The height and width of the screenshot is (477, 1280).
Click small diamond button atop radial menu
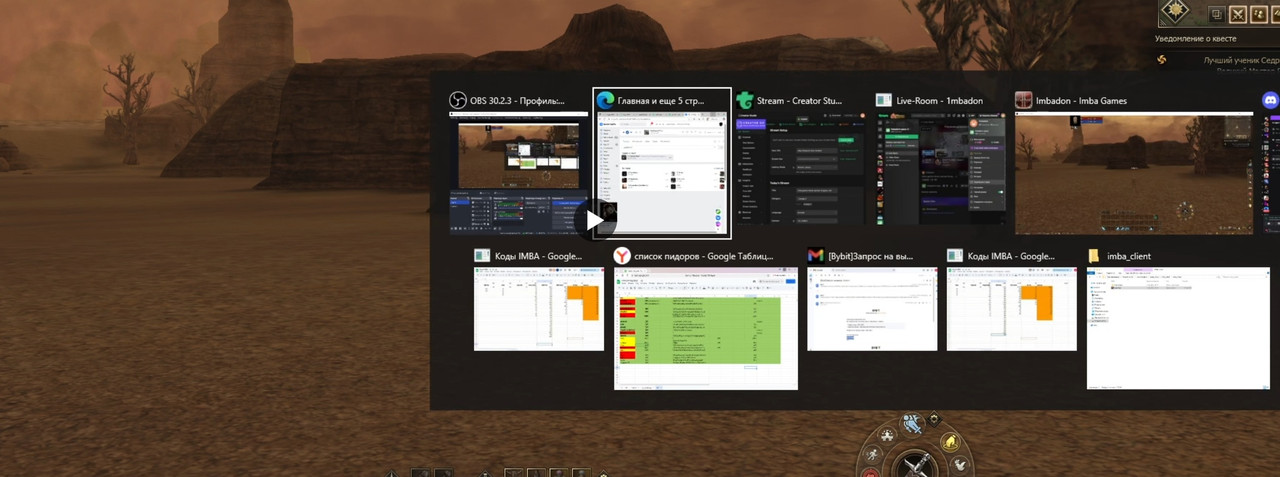[933, 419]
